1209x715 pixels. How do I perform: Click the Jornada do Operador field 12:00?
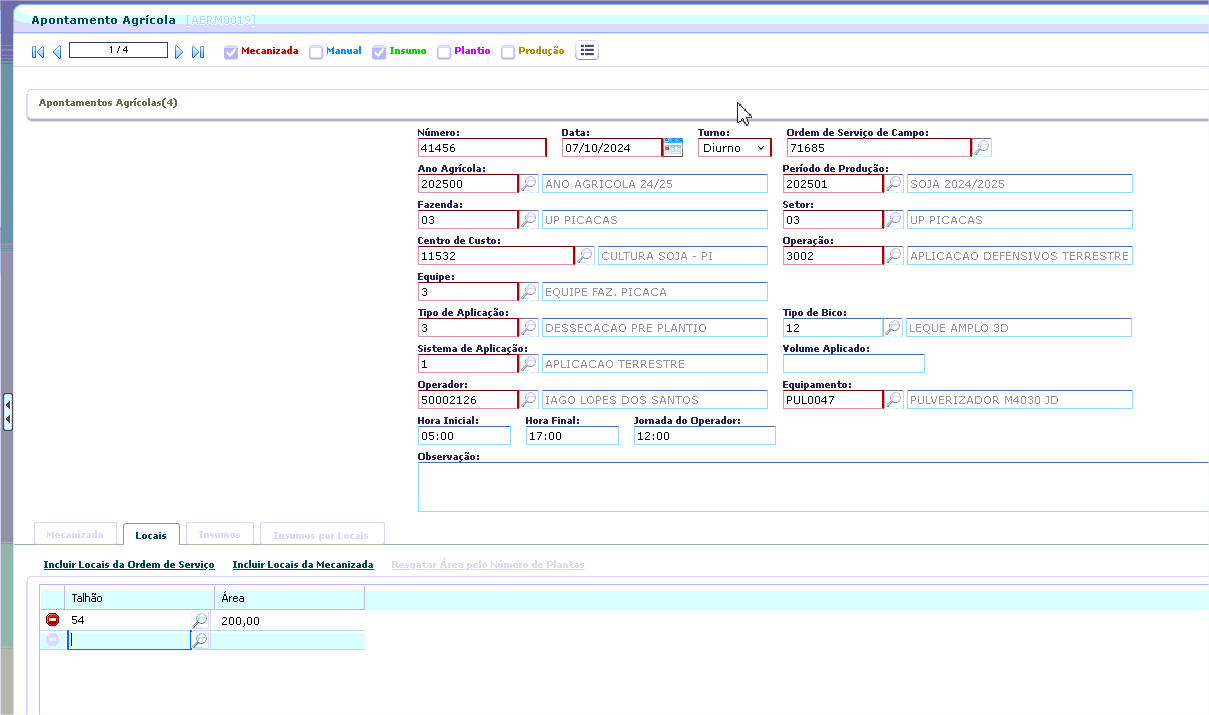(705, 435)
